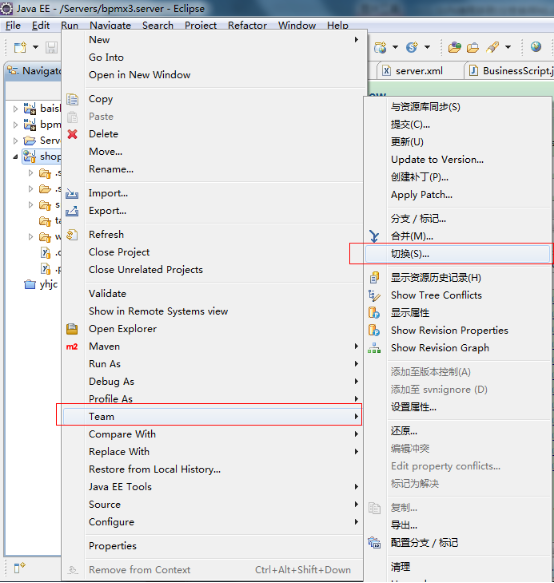The width and height of the screenshot is (554, 583).
Task: Choose 切换(S)... in Team submenu
Action: point(457,254)
